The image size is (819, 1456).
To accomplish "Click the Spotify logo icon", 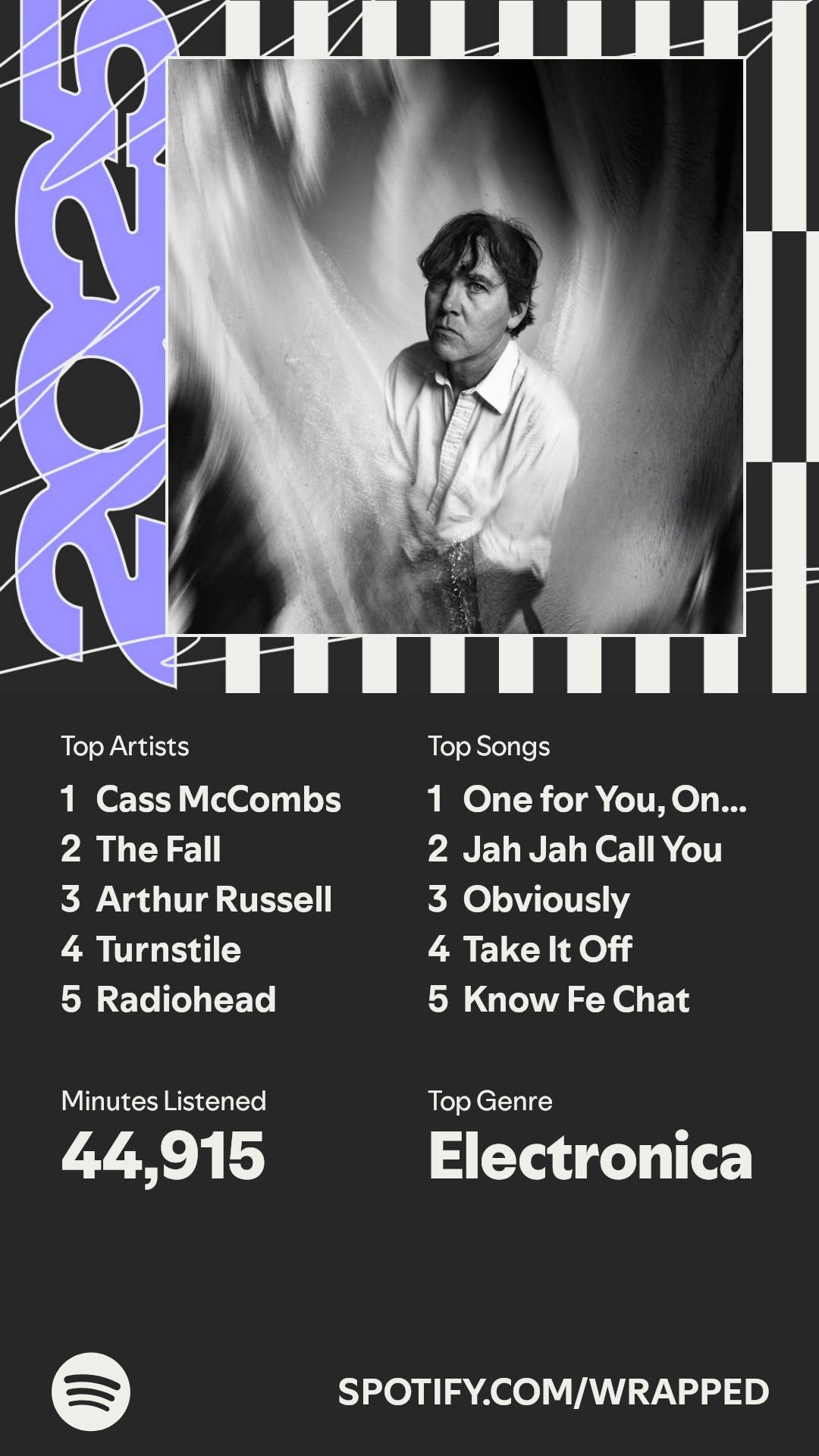I will point(91,1392).
